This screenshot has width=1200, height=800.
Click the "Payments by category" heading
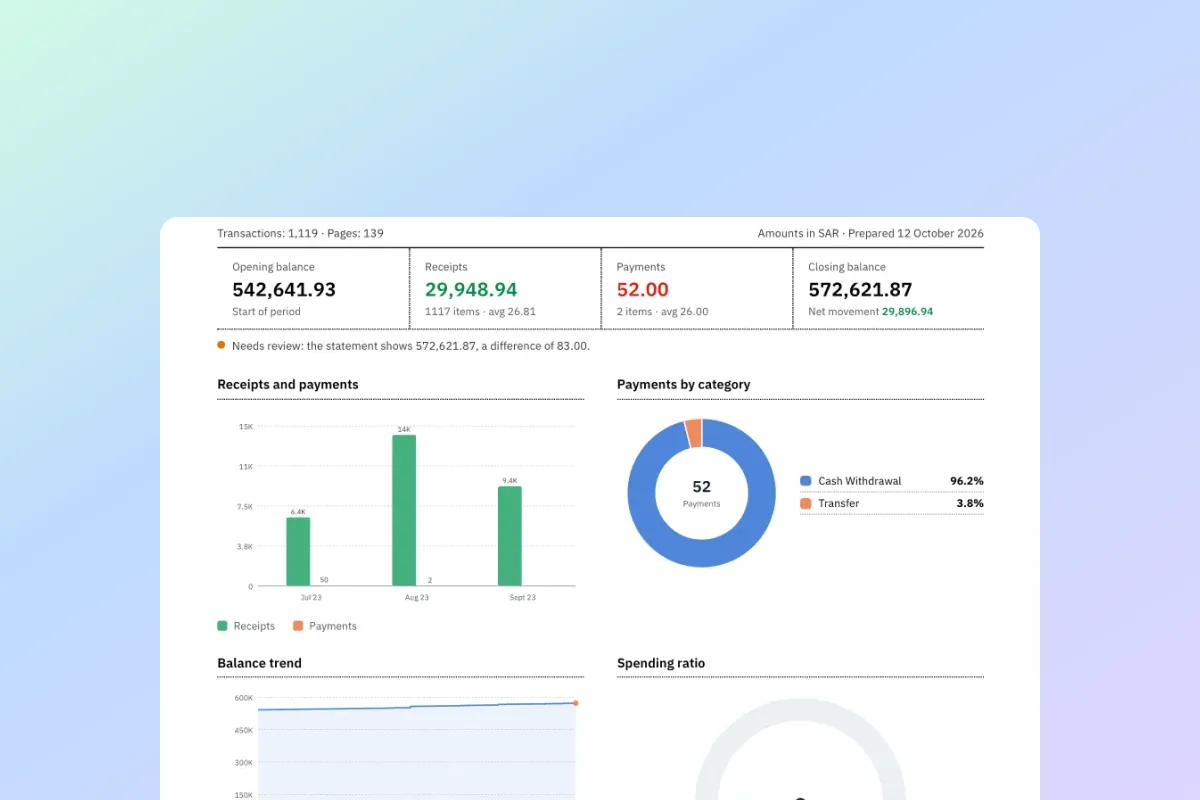[683, 384]
